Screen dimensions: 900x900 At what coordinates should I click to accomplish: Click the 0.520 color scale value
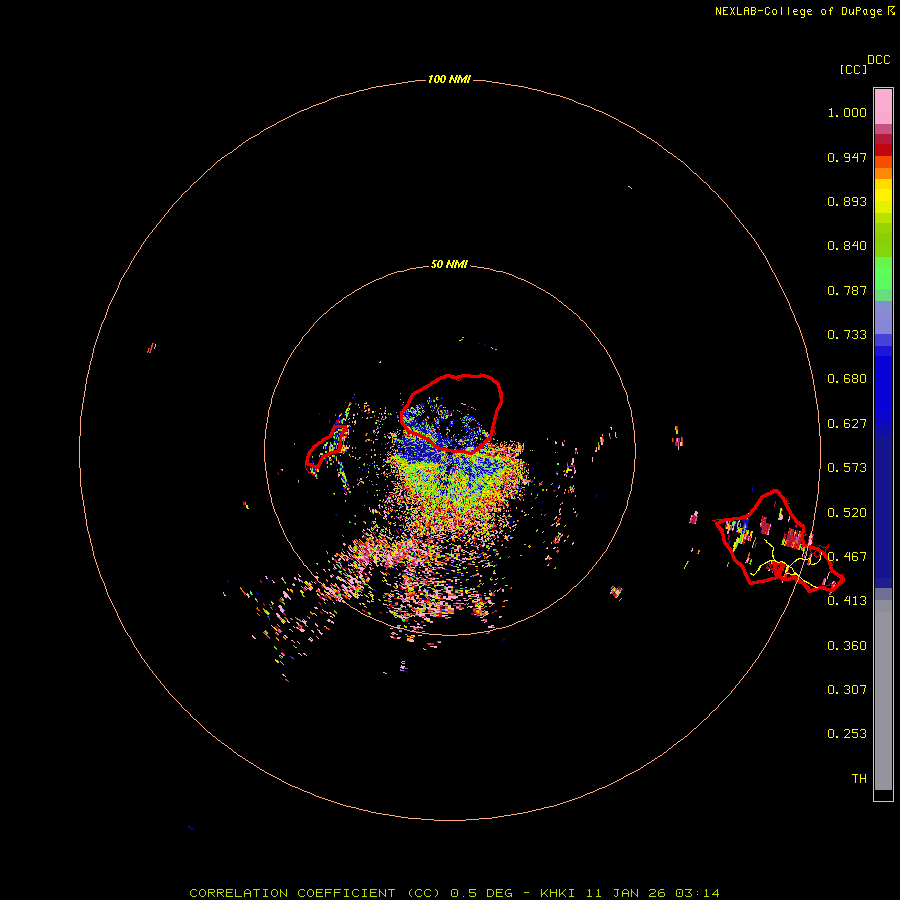click(x=847, y=513)
